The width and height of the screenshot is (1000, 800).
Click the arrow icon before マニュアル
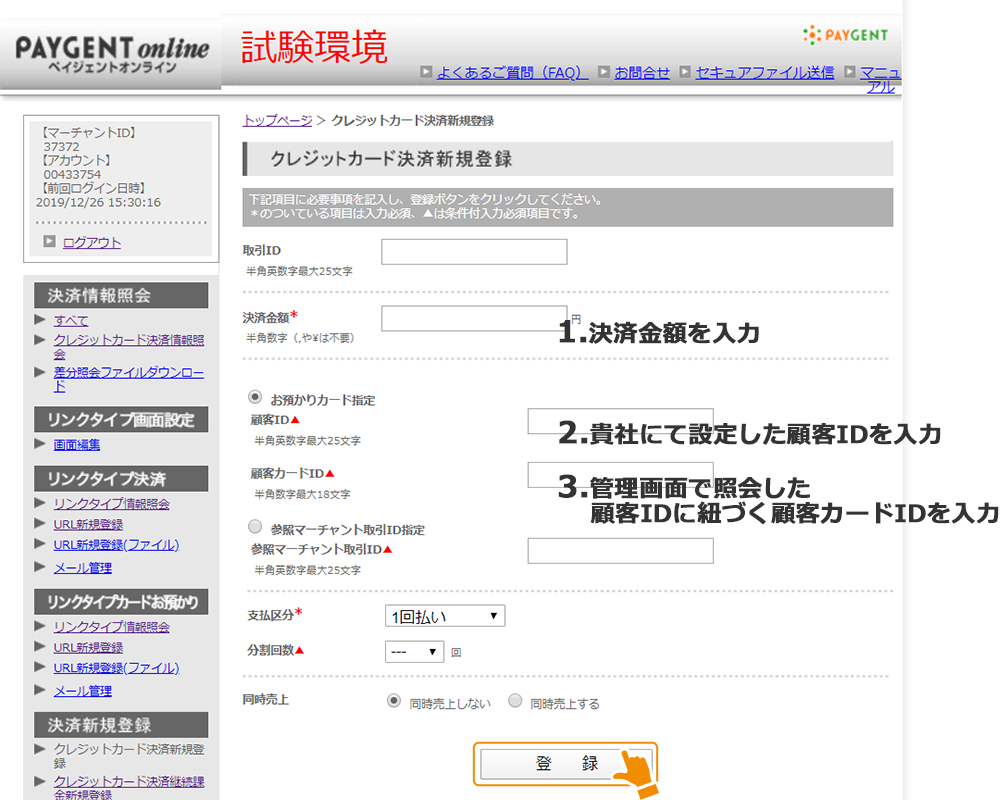click(x=849, y=71)
